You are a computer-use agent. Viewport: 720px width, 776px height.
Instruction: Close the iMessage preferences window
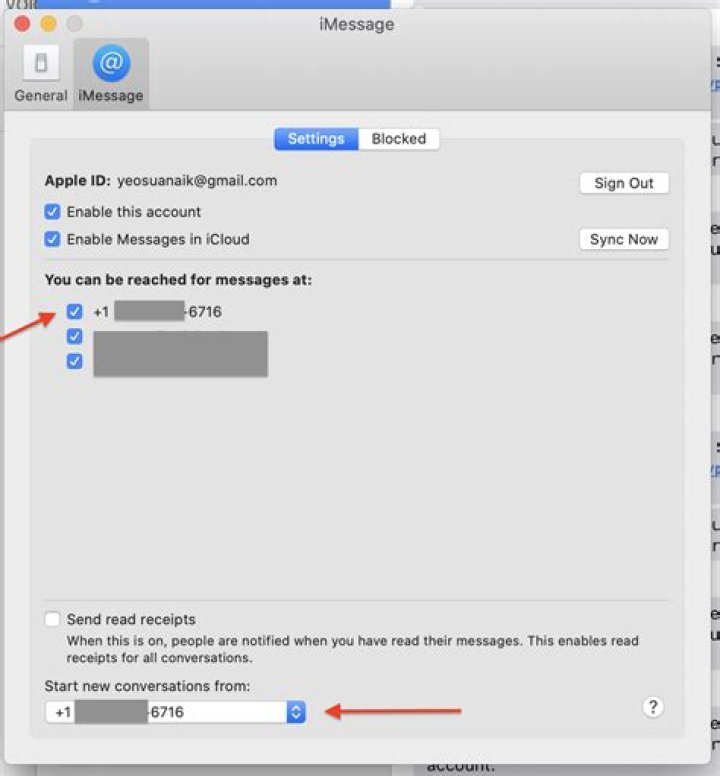click(22, 23)
